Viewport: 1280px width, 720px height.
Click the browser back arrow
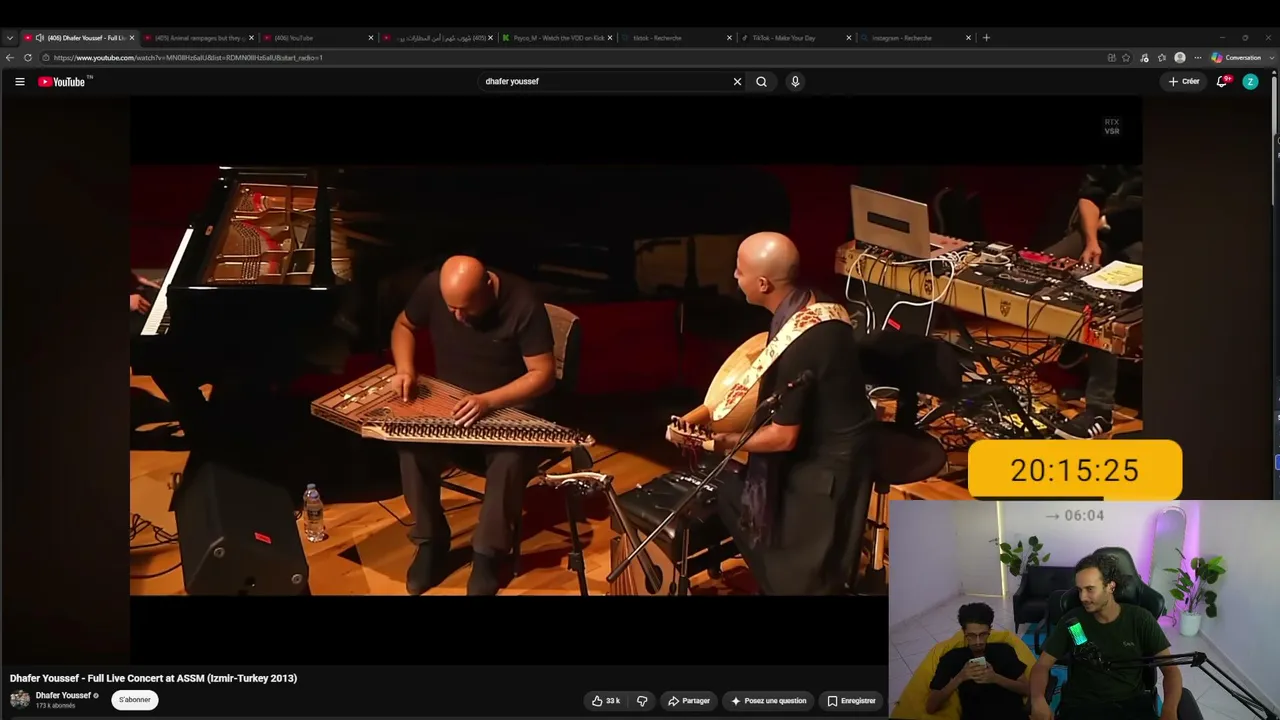coord(10,58)
